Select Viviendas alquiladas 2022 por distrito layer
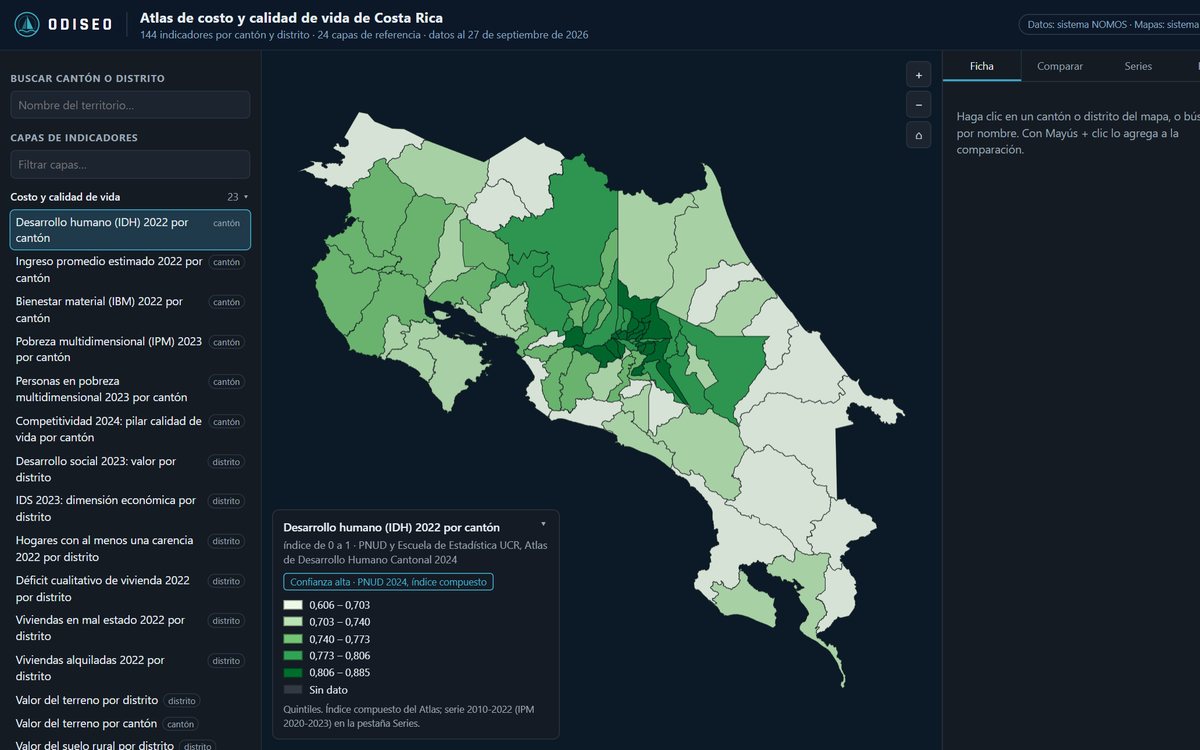The height and width of the screenshot is (750, 1200). (x=130, y=668)
